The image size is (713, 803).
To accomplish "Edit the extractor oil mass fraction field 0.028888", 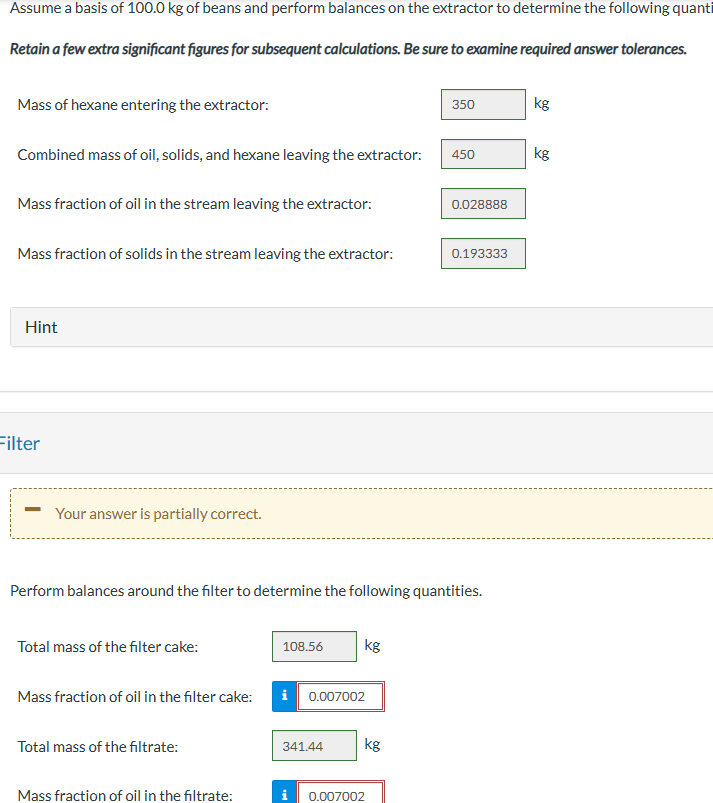I will [483, 204].
